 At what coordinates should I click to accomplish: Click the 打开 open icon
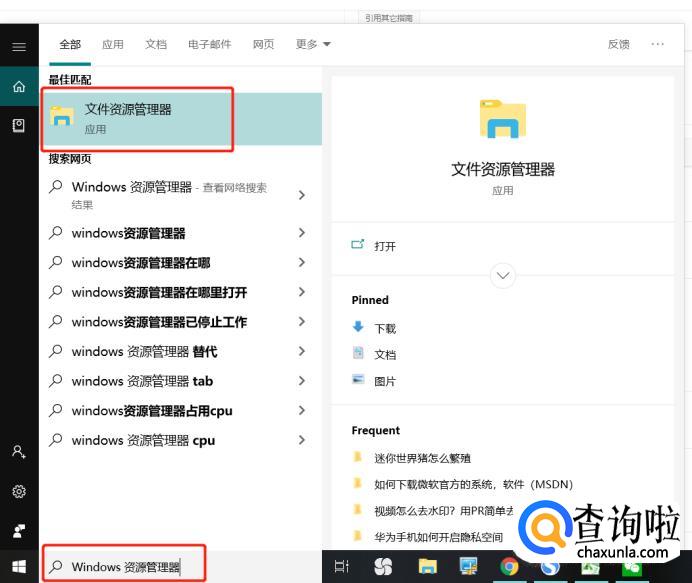pyautogui.click(x=357, y=244)
